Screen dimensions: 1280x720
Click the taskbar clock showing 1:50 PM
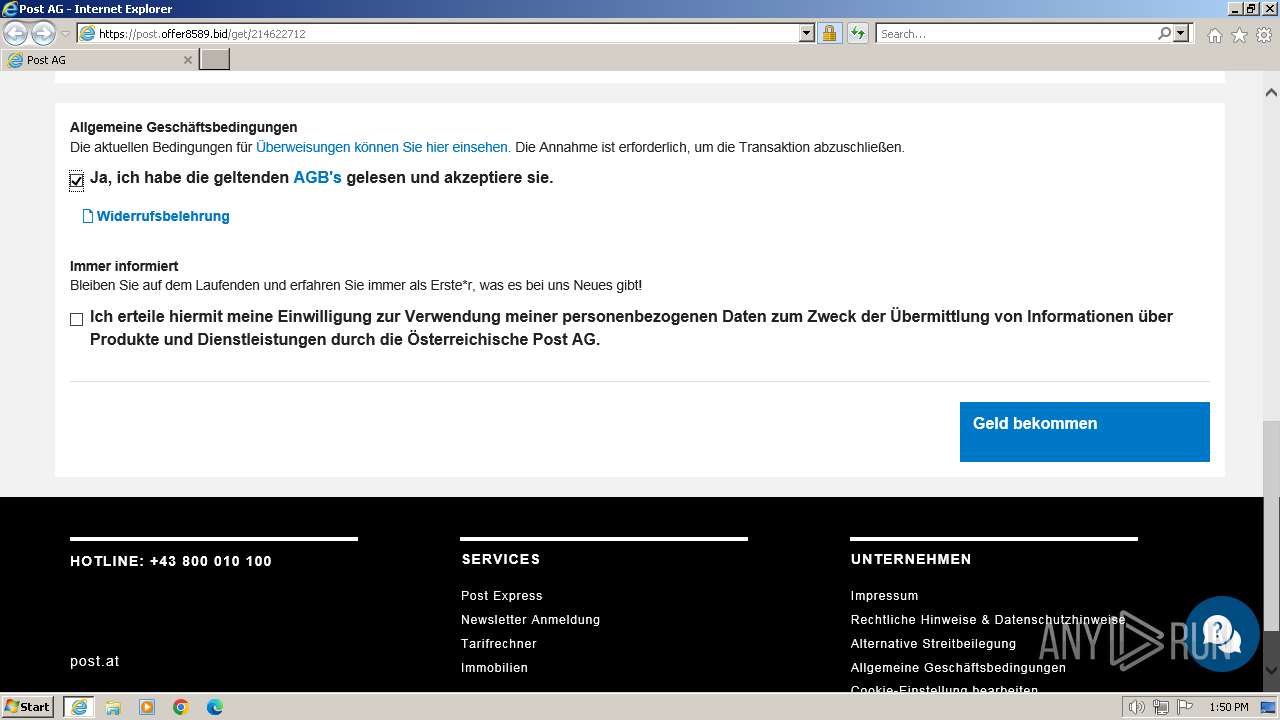1228,707
